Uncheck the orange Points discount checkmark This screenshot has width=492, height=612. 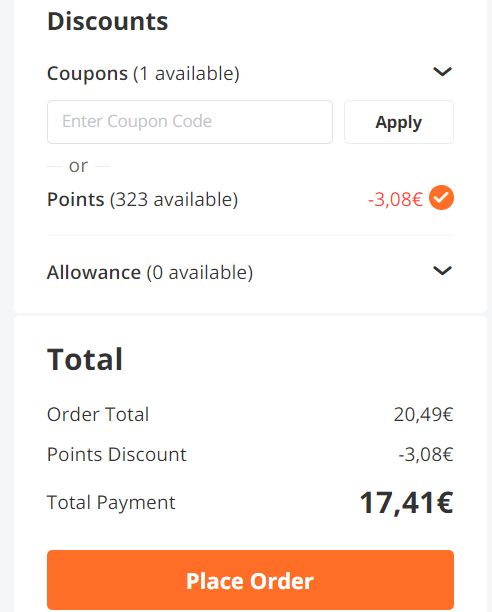tap(441, 198)
